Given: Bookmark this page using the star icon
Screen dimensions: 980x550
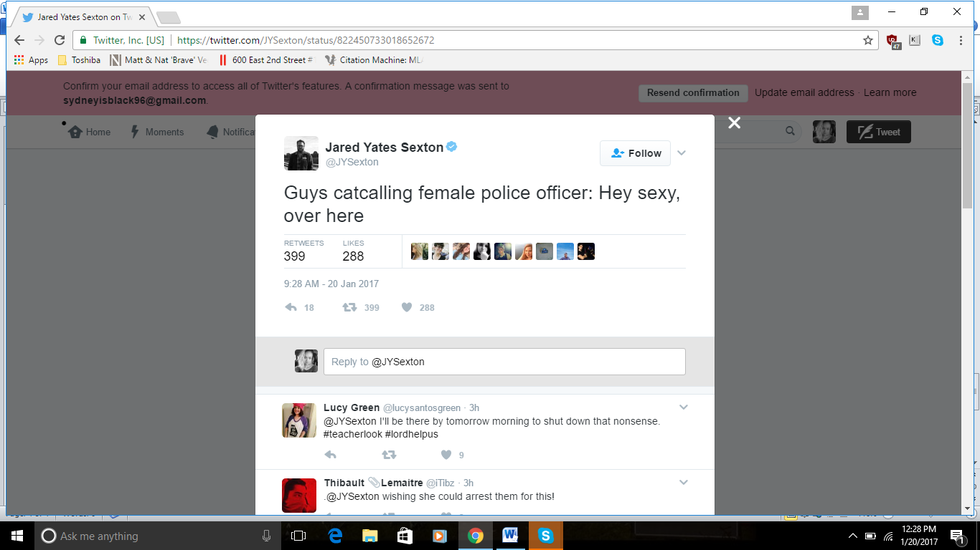Looking at the screenshot, I should pyautogui.click(x=867, y=41).
